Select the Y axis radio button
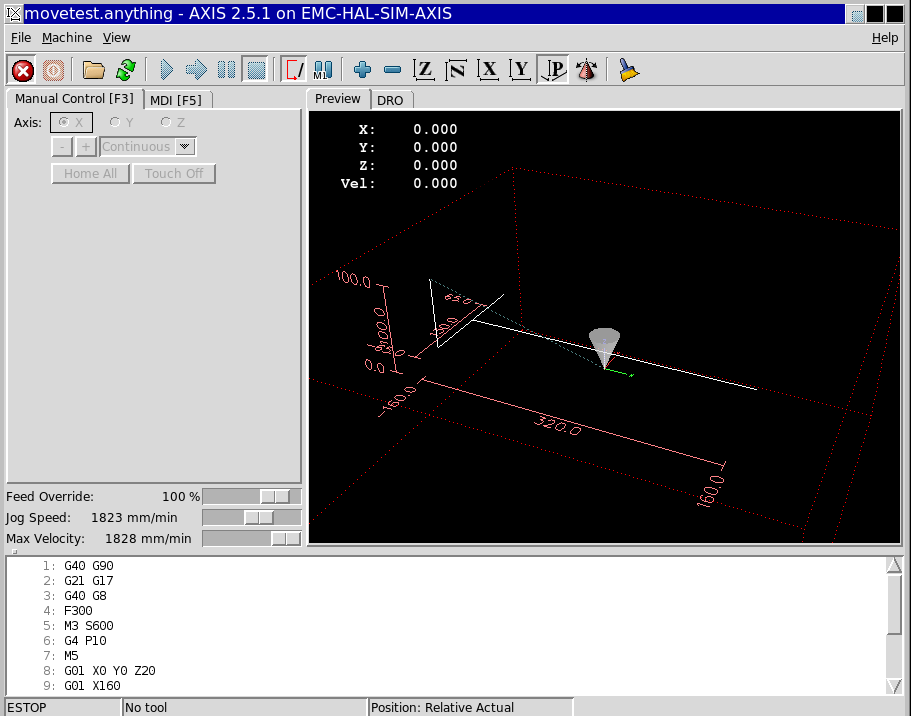Viewport: 911px width, 716px height. tap(121, 123)
